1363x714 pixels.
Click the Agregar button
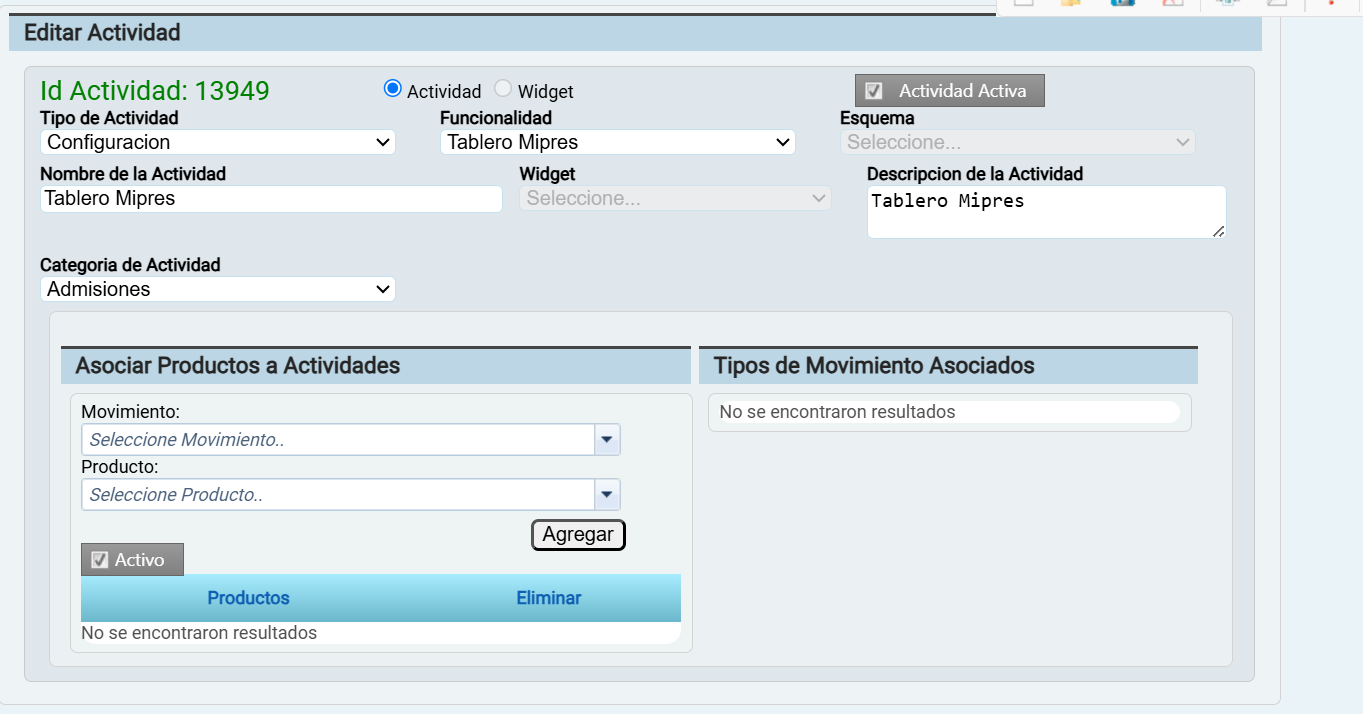coord(578,535)
